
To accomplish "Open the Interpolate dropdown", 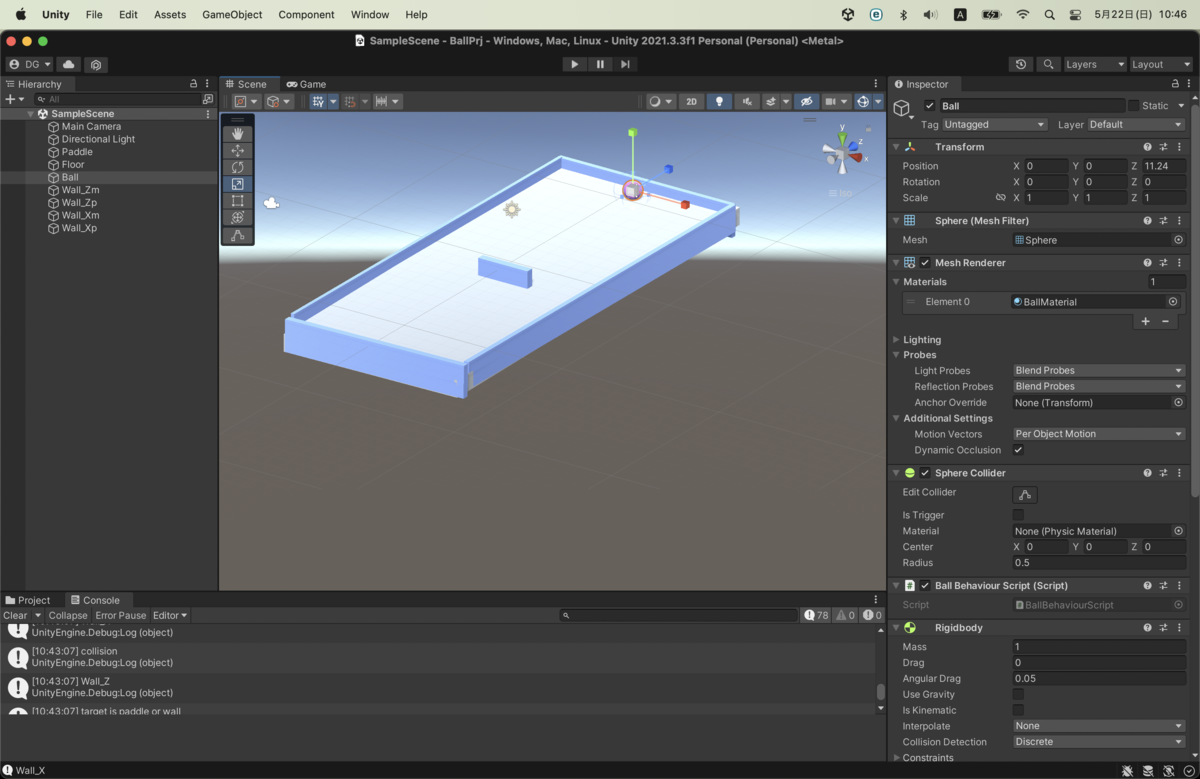I will coord(1099,726).
